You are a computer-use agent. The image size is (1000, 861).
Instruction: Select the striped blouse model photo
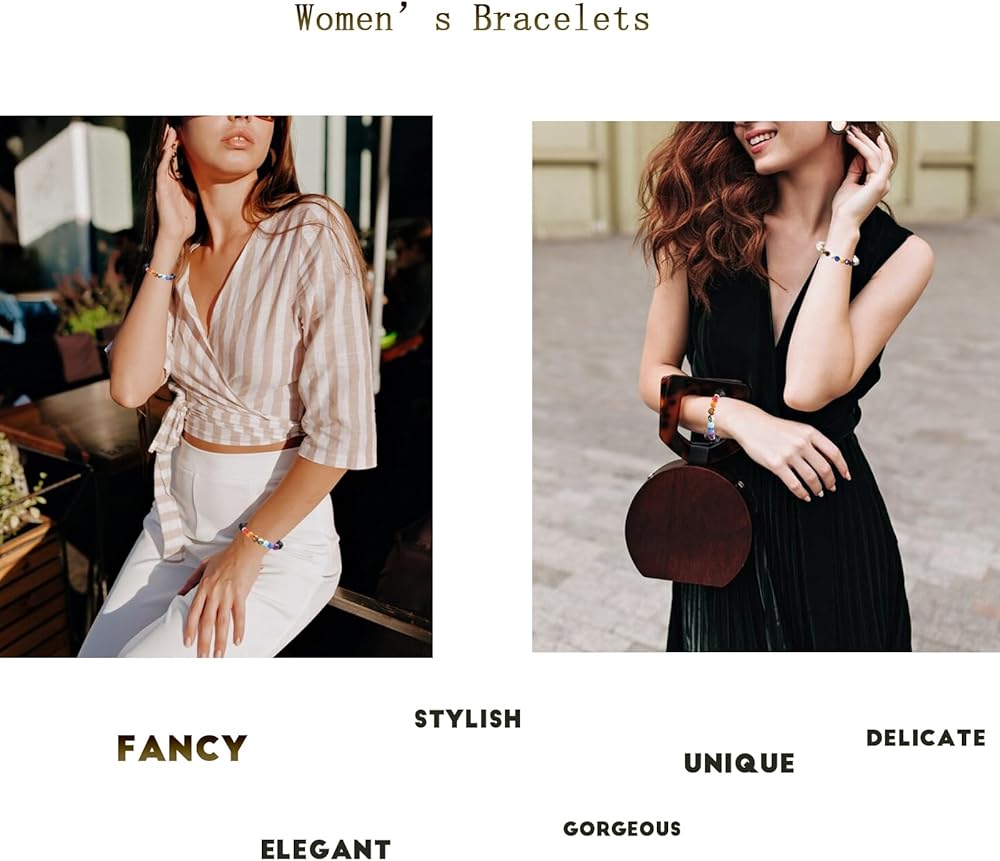(x=216, y=386)
